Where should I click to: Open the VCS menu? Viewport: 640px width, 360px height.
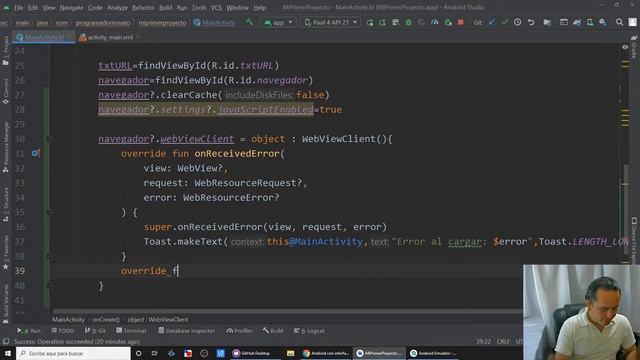(x=216, y=7)
